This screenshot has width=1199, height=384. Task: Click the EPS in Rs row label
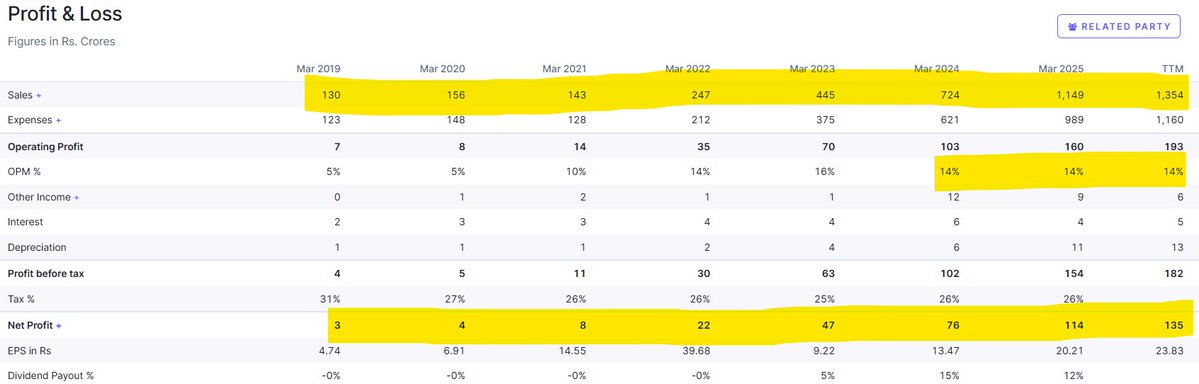tap(31, 350)
